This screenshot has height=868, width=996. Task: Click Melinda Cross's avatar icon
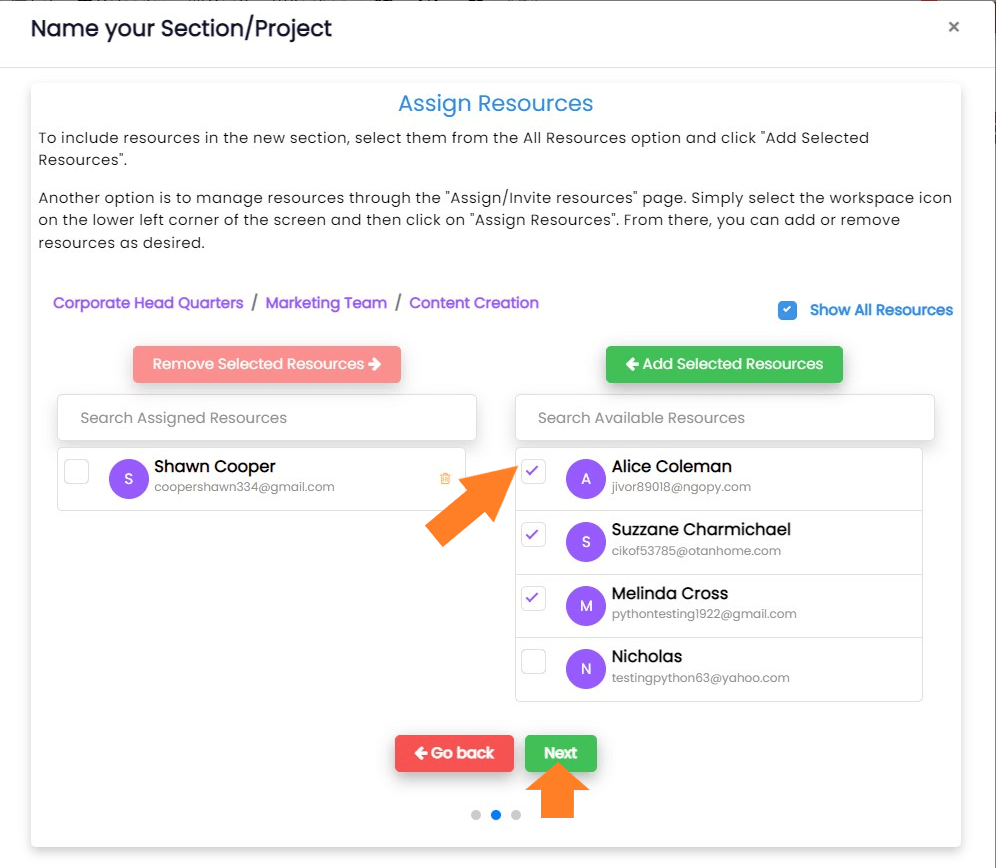point(586,606)
